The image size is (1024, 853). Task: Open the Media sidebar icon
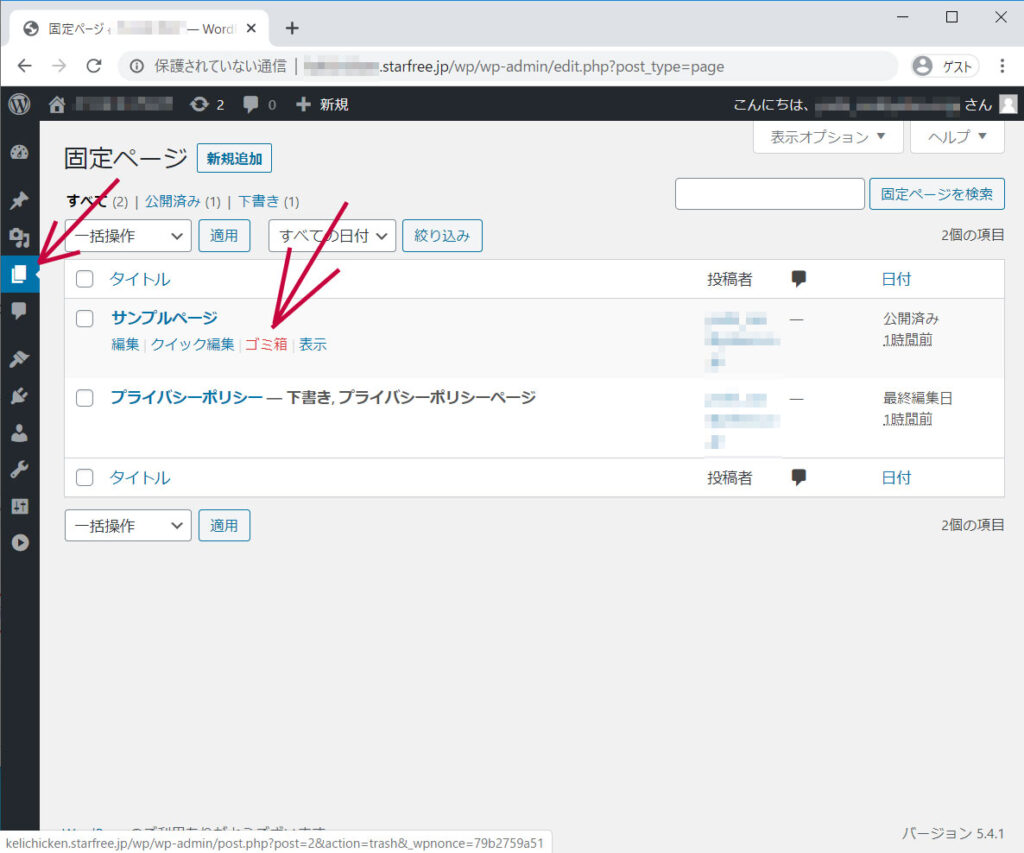(x=20, y=238)
